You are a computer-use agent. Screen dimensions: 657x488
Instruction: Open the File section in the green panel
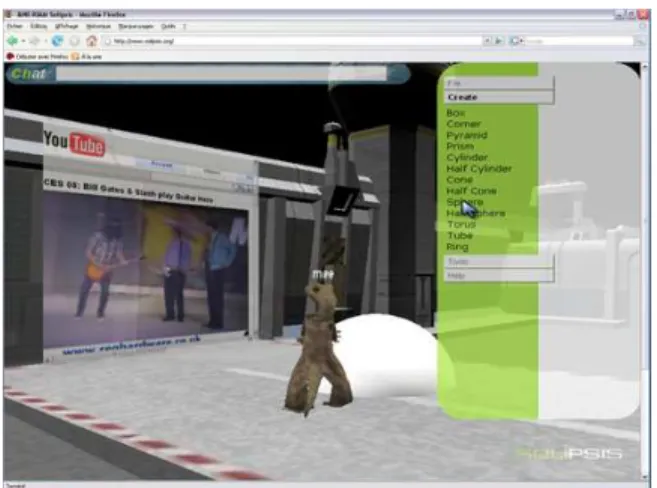click(499, 83)
